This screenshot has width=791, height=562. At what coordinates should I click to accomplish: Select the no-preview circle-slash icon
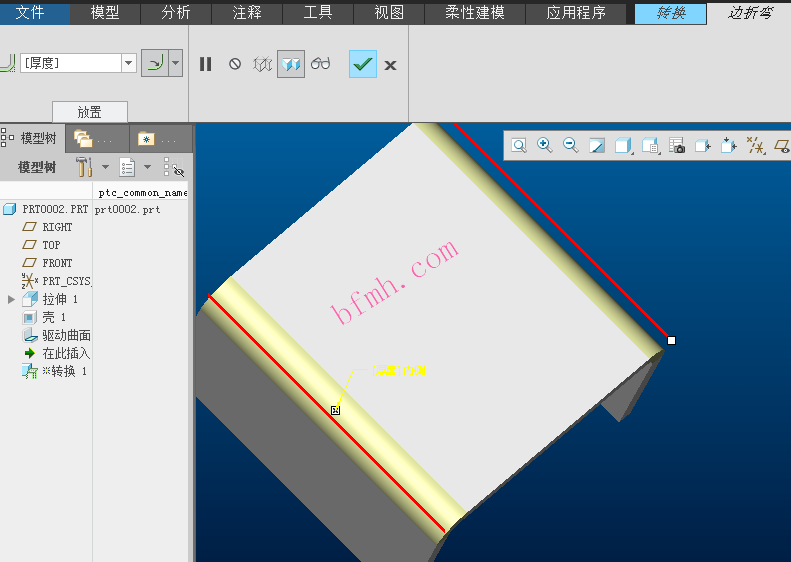coord(235,64)
